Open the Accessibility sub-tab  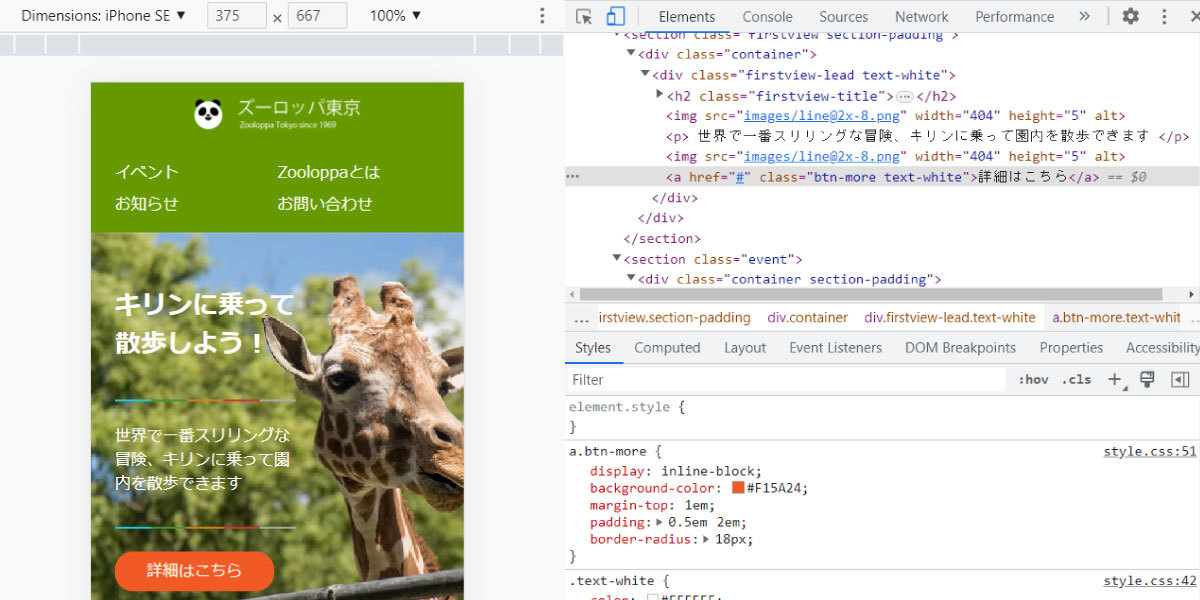click(1162, 348)
